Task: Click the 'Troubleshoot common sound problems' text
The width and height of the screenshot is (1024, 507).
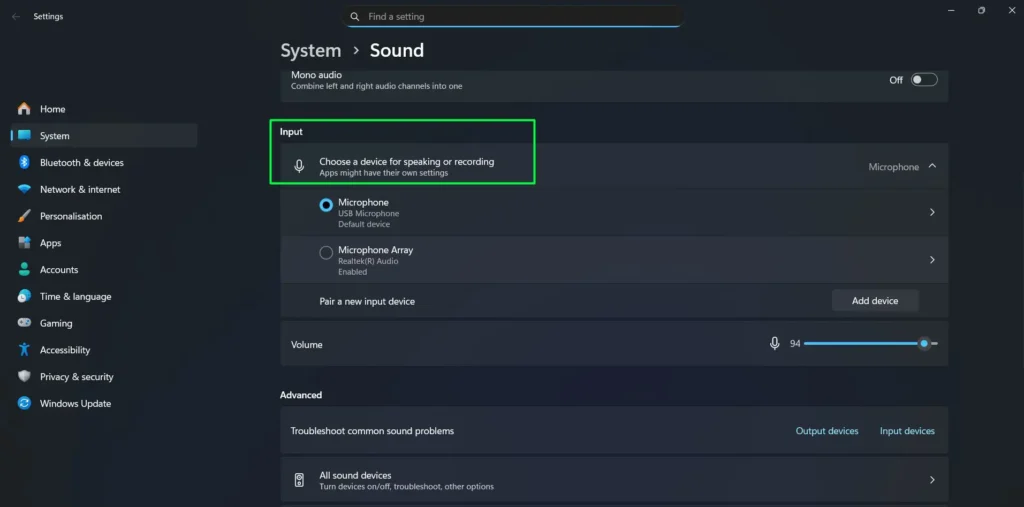Action: [372, 431]
